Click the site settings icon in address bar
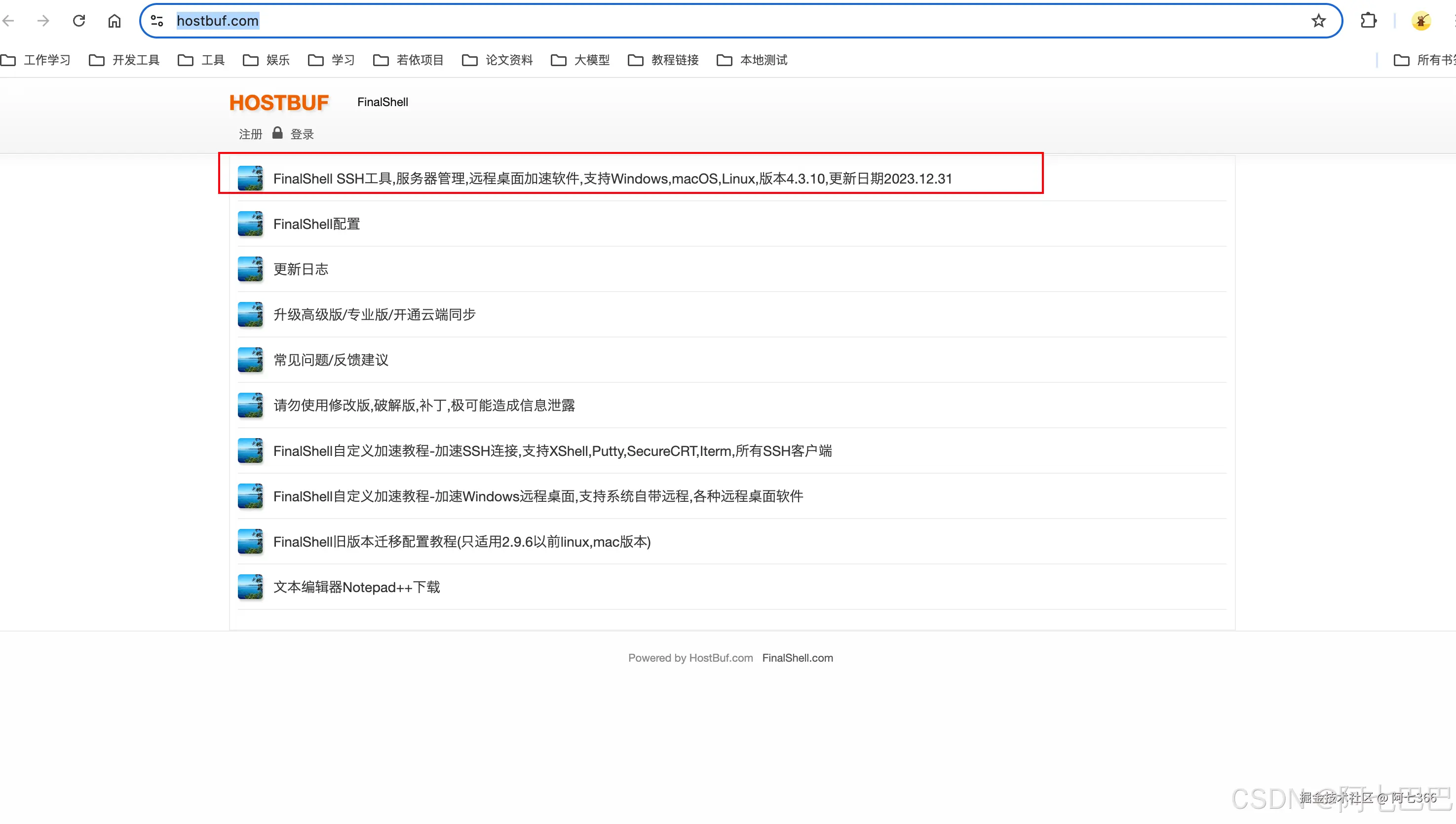The width and height of the screenshot is (1456, 824). tap(157, 21)
